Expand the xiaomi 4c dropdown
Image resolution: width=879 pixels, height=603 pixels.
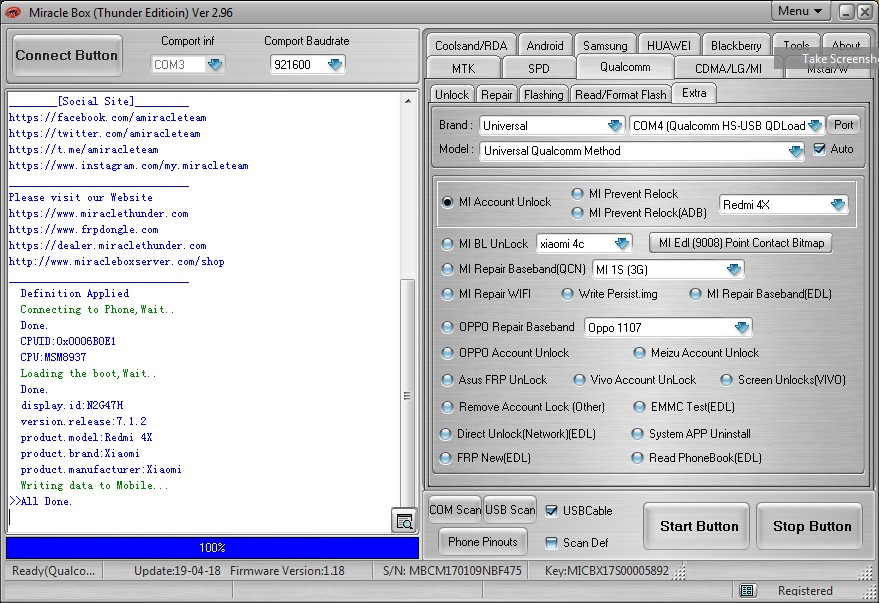tap(622, 244)
